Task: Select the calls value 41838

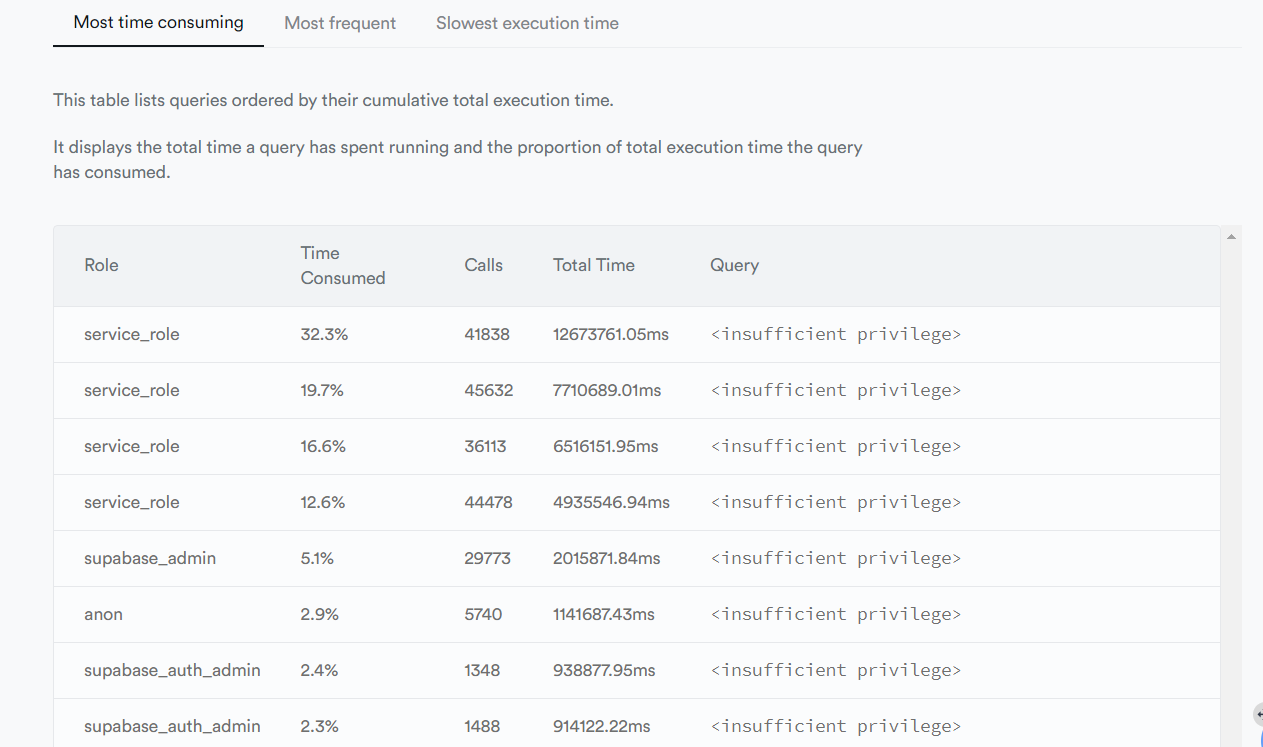Action: (487, 334)
